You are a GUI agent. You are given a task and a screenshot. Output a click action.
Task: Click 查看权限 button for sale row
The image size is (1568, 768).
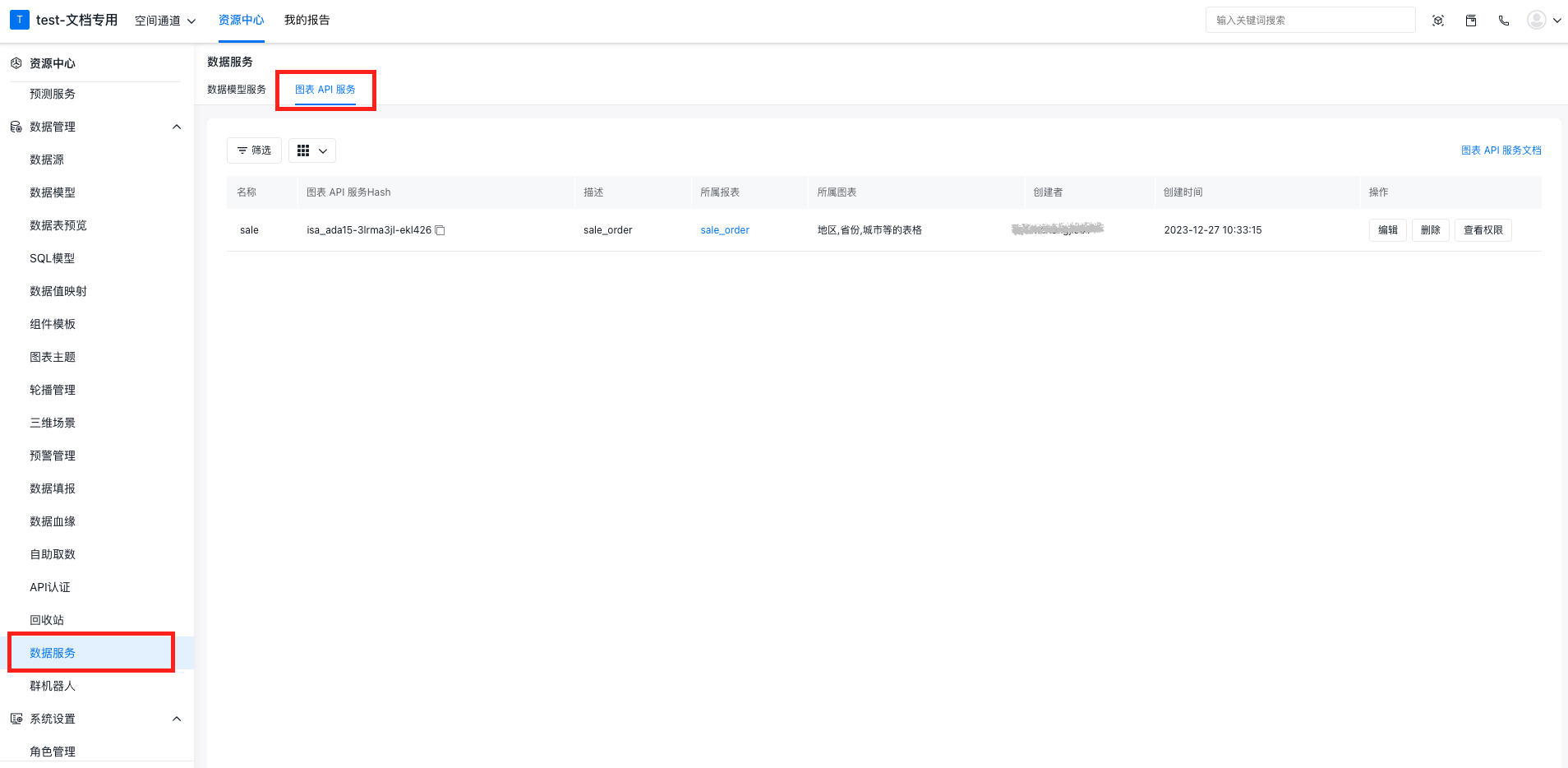click(1483, 230)
